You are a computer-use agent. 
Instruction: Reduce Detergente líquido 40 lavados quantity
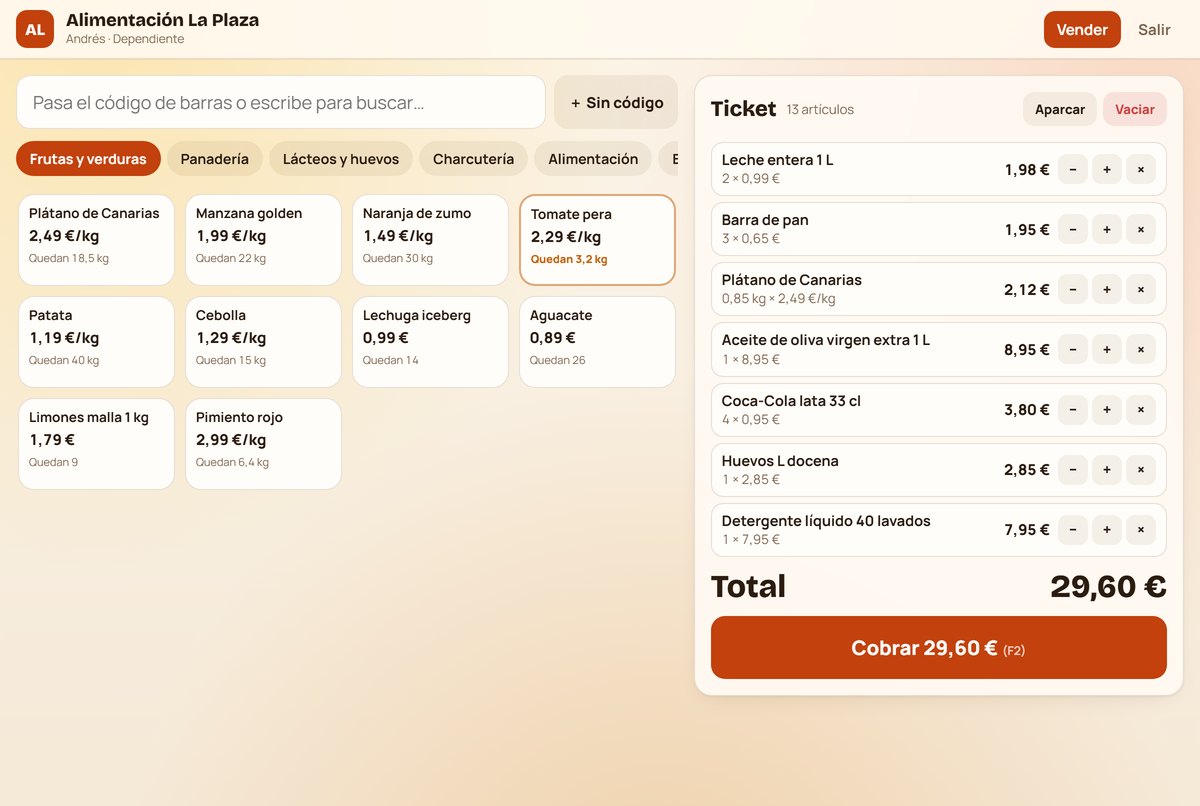coord(1072,530)
